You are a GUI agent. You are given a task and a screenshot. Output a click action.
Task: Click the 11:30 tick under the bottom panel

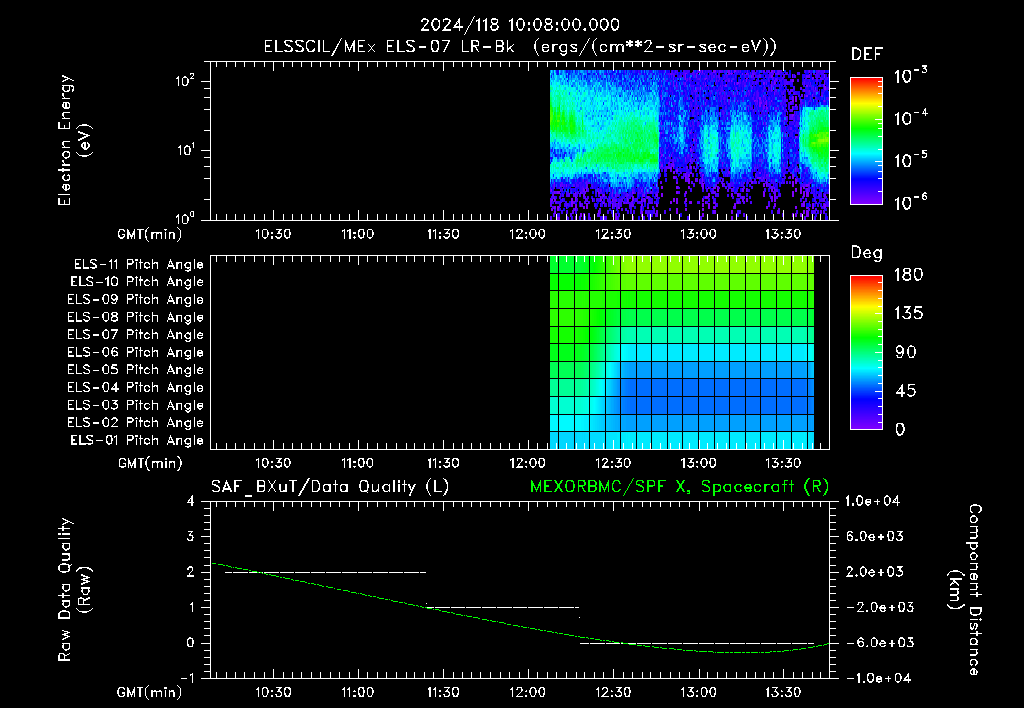(443, 692)
